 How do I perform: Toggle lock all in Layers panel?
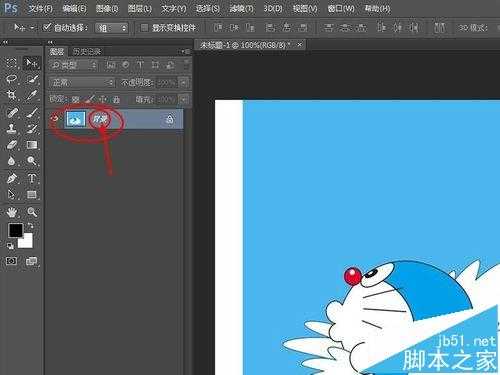click(x=116, y=99)
